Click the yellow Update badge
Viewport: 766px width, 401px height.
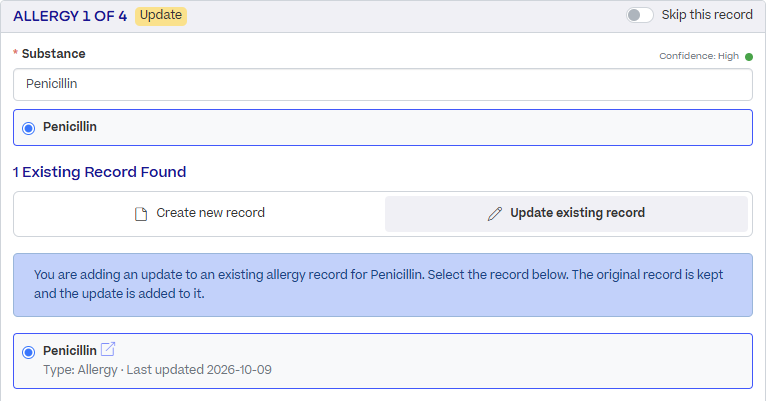point(161,16)
